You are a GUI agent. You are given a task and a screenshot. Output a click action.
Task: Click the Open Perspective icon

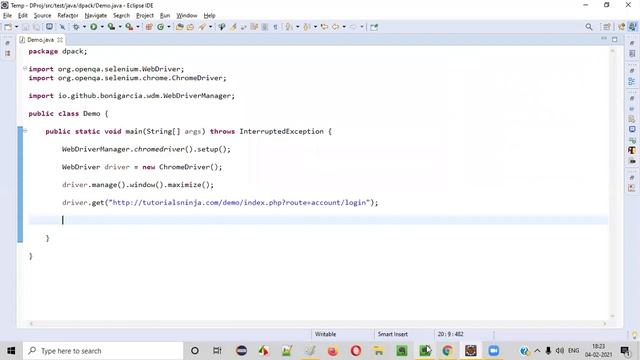(607, 27)
